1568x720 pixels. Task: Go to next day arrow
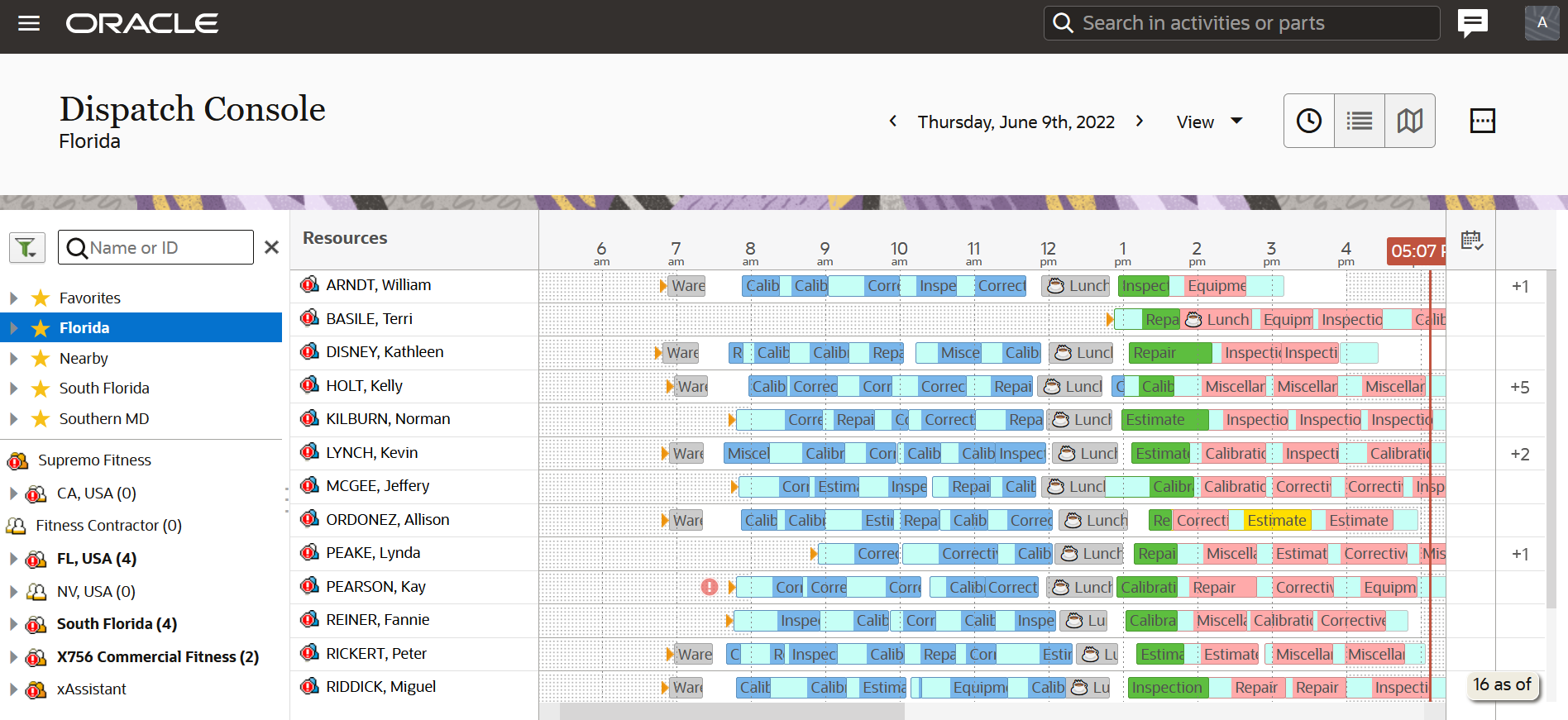(1140, 122)
